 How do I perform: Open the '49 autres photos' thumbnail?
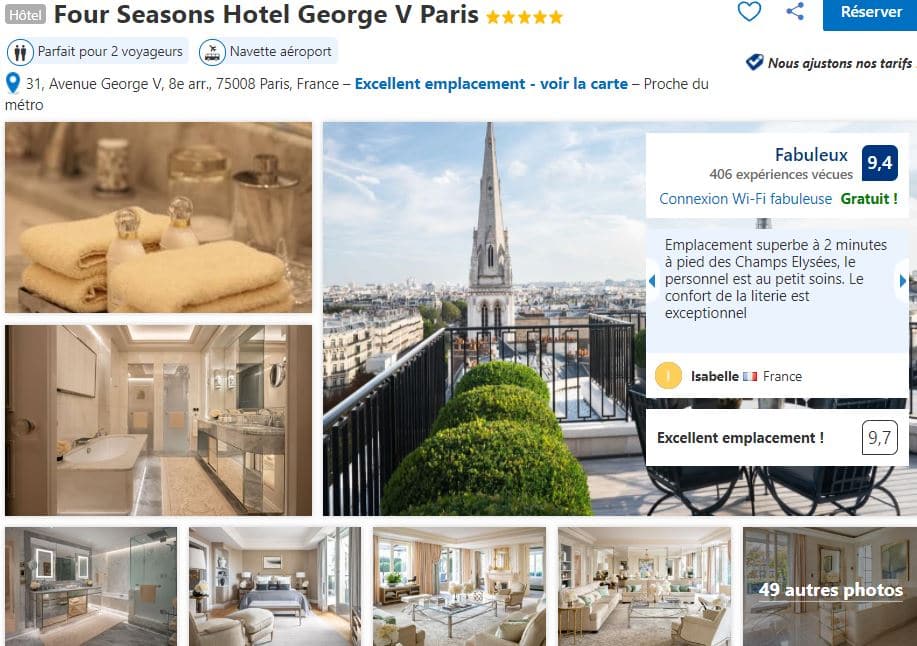[830, 586]
